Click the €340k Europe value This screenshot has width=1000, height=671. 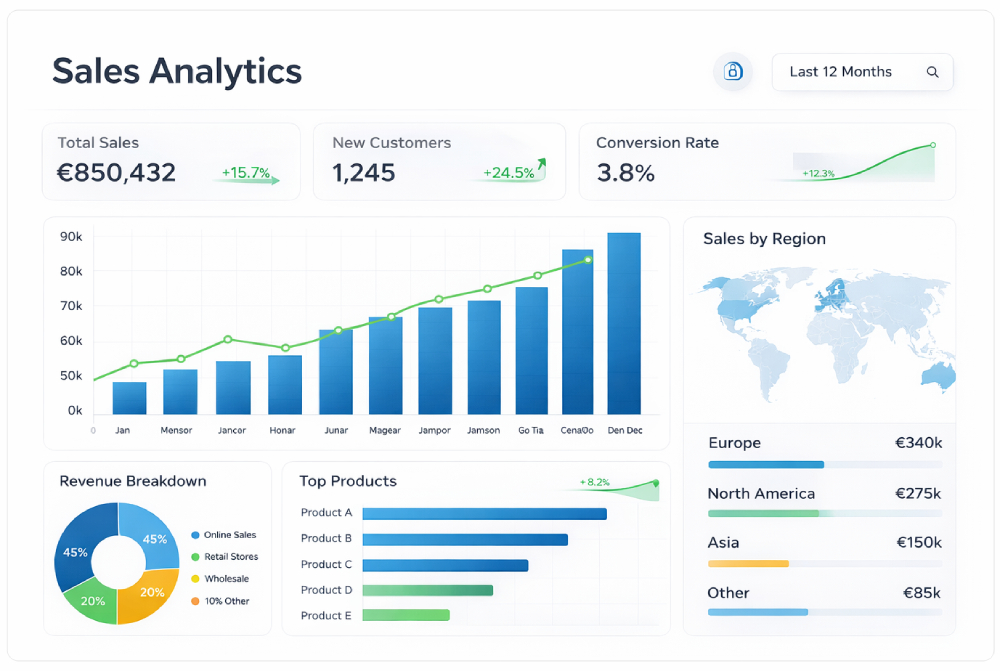click(918, 443)
